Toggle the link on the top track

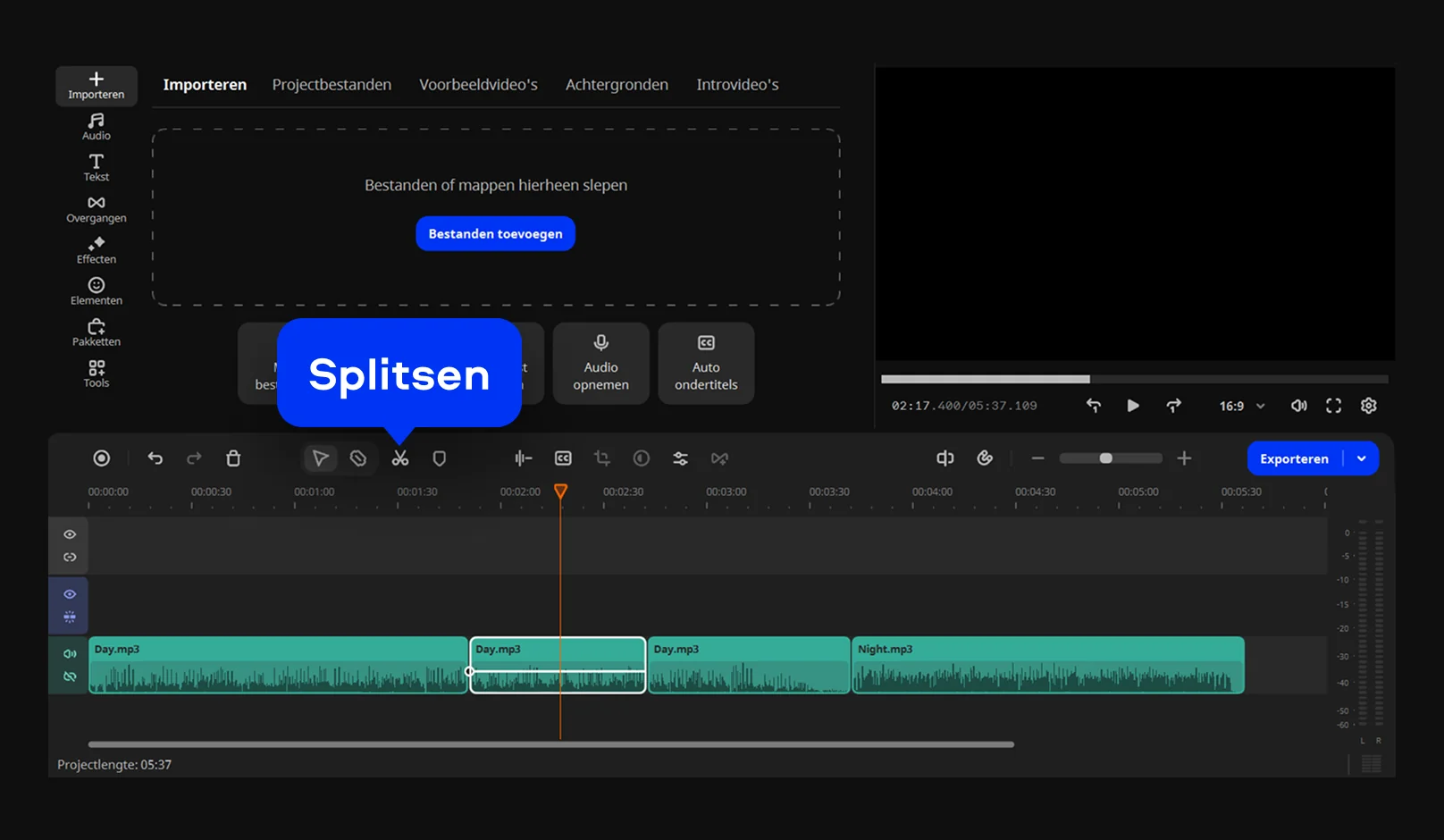coord(70,558)
